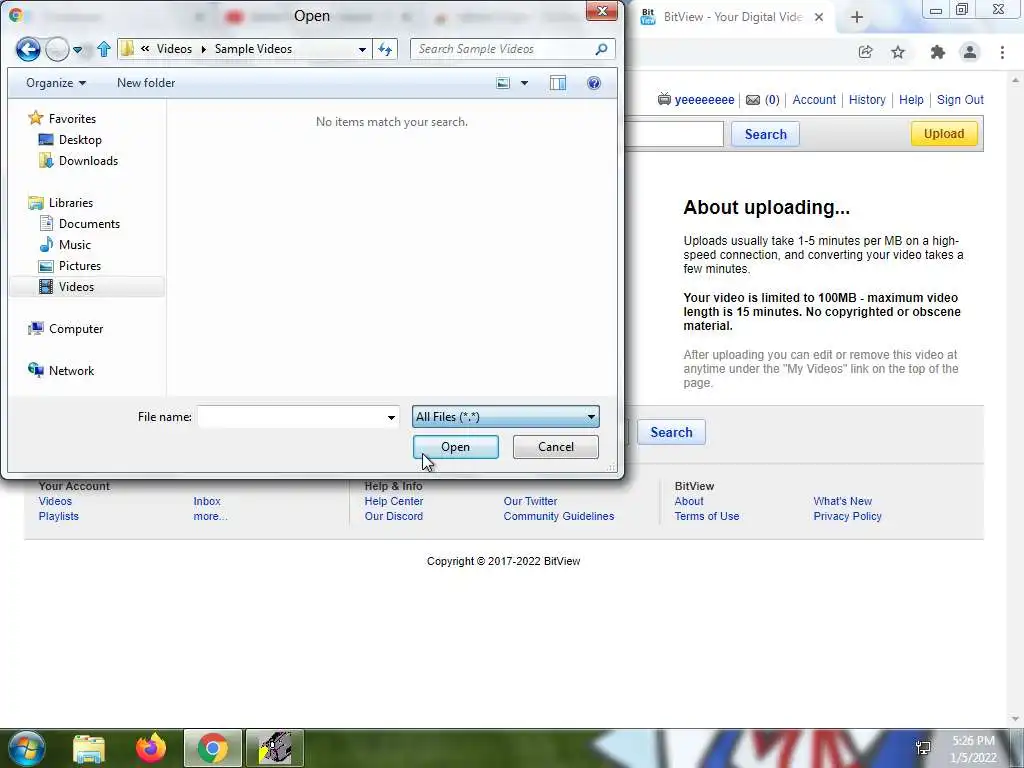Open Chrome three-dot menu
The image size is (1024, 768).
pyautogui.click(x=1002, y=52)
